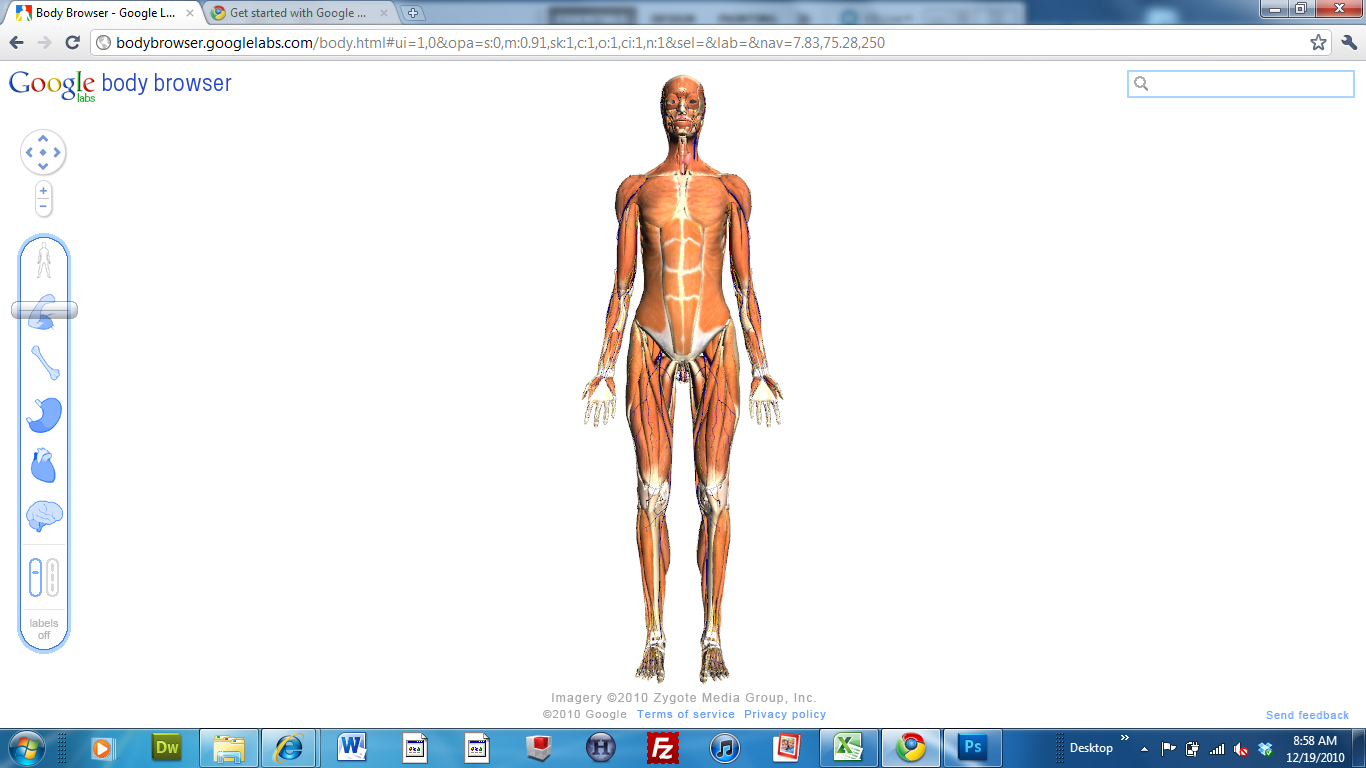Click the zoom in plus button
The image size is (1366, 768).
click(x=43, y=190)
